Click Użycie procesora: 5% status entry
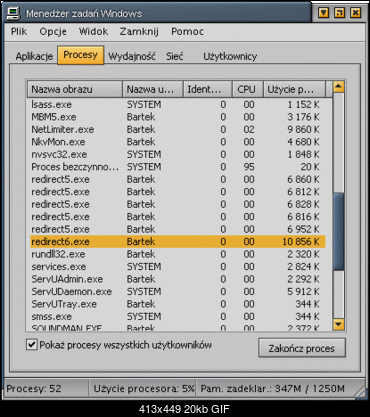 144,389
